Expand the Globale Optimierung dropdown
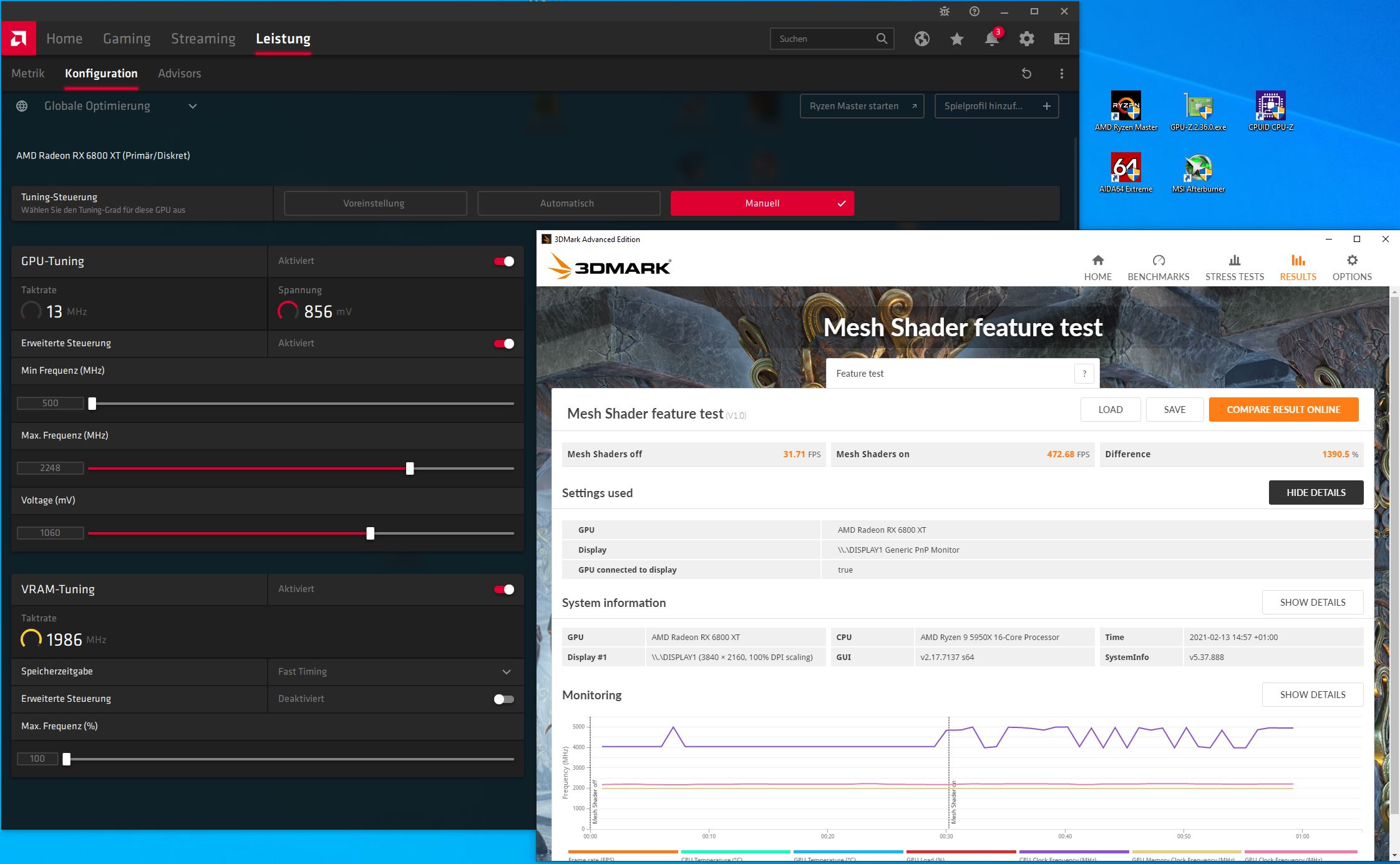This screenshot has height=864, width=1400. [x=193, y=106]
